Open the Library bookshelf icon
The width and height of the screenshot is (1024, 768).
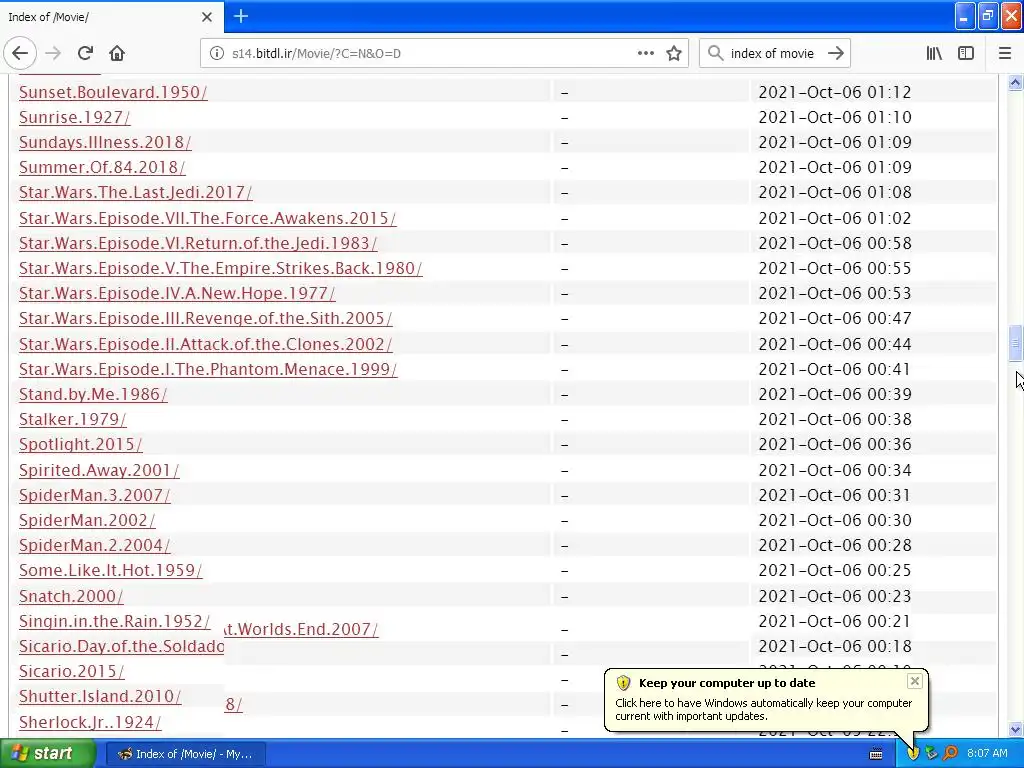pos(934,54)
